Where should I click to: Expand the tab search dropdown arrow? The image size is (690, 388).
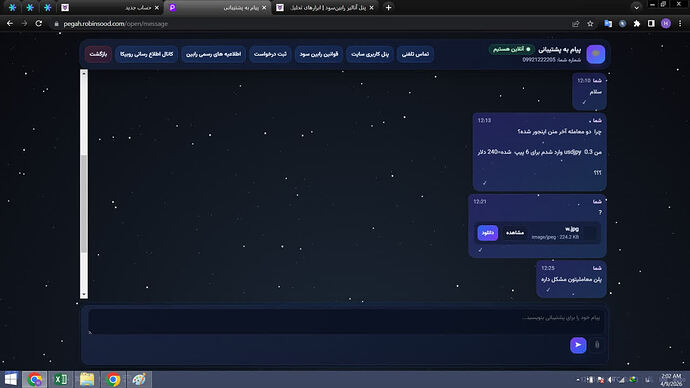point(636,7)
